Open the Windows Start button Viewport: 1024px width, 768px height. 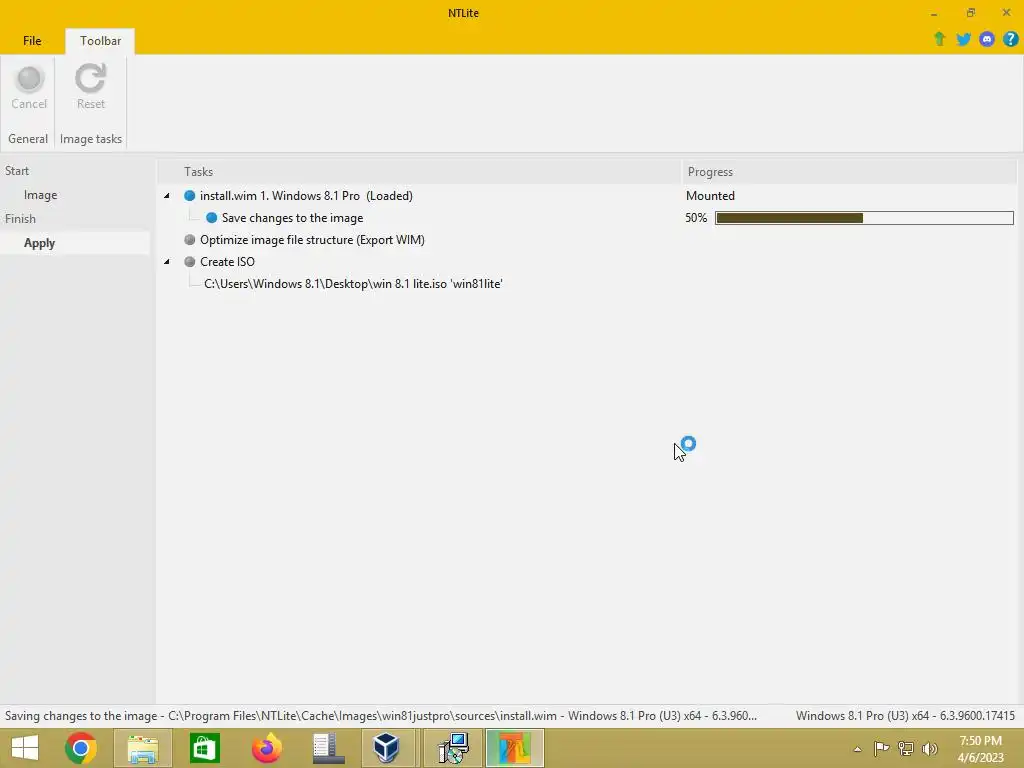click(25, 748)
